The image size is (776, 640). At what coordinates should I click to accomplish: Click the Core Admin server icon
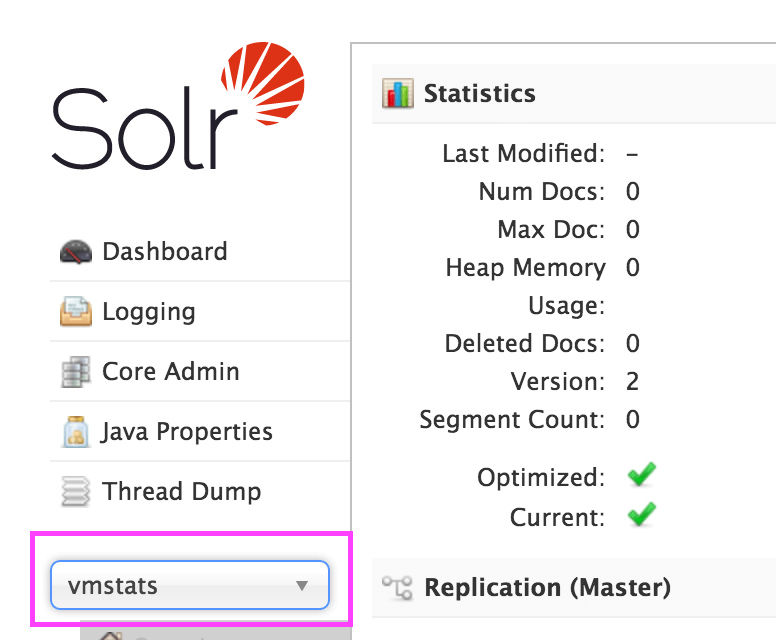pos(76,371)
